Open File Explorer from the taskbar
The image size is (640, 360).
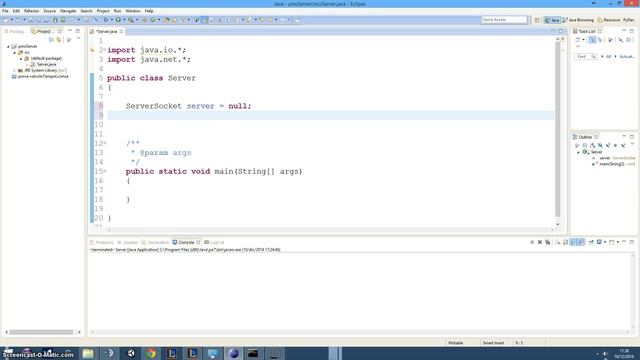click(88, 353)
